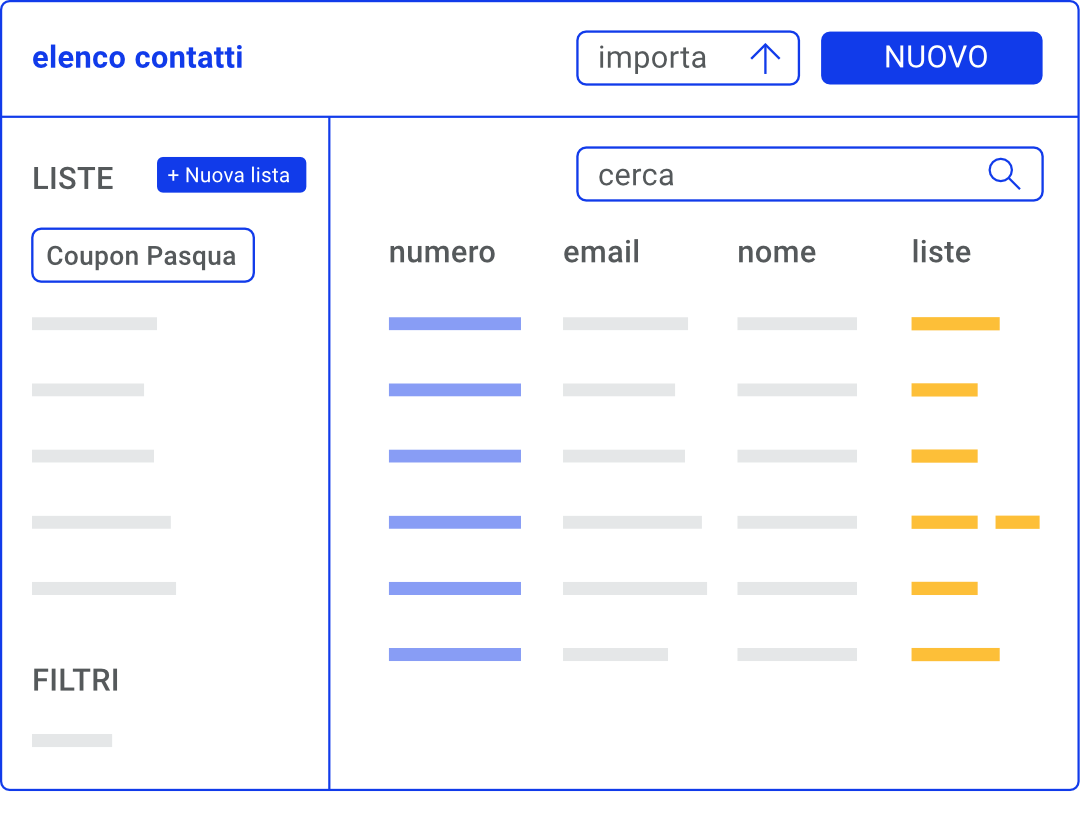
Task: Open the nome column header
Action: [x=776, y=252]
